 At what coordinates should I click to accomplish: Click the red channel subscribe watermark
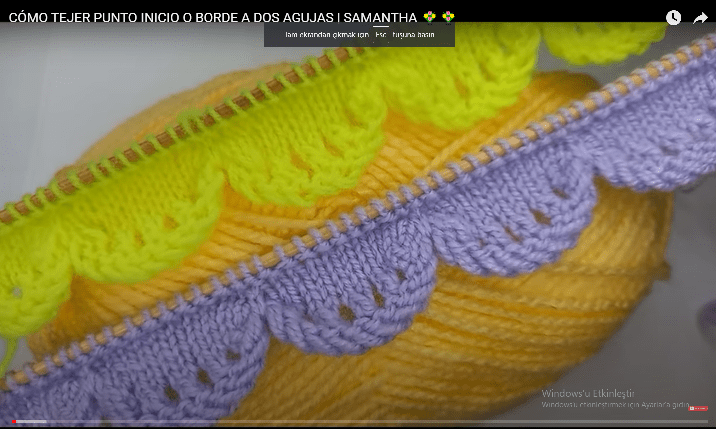(x=697, y=408)
